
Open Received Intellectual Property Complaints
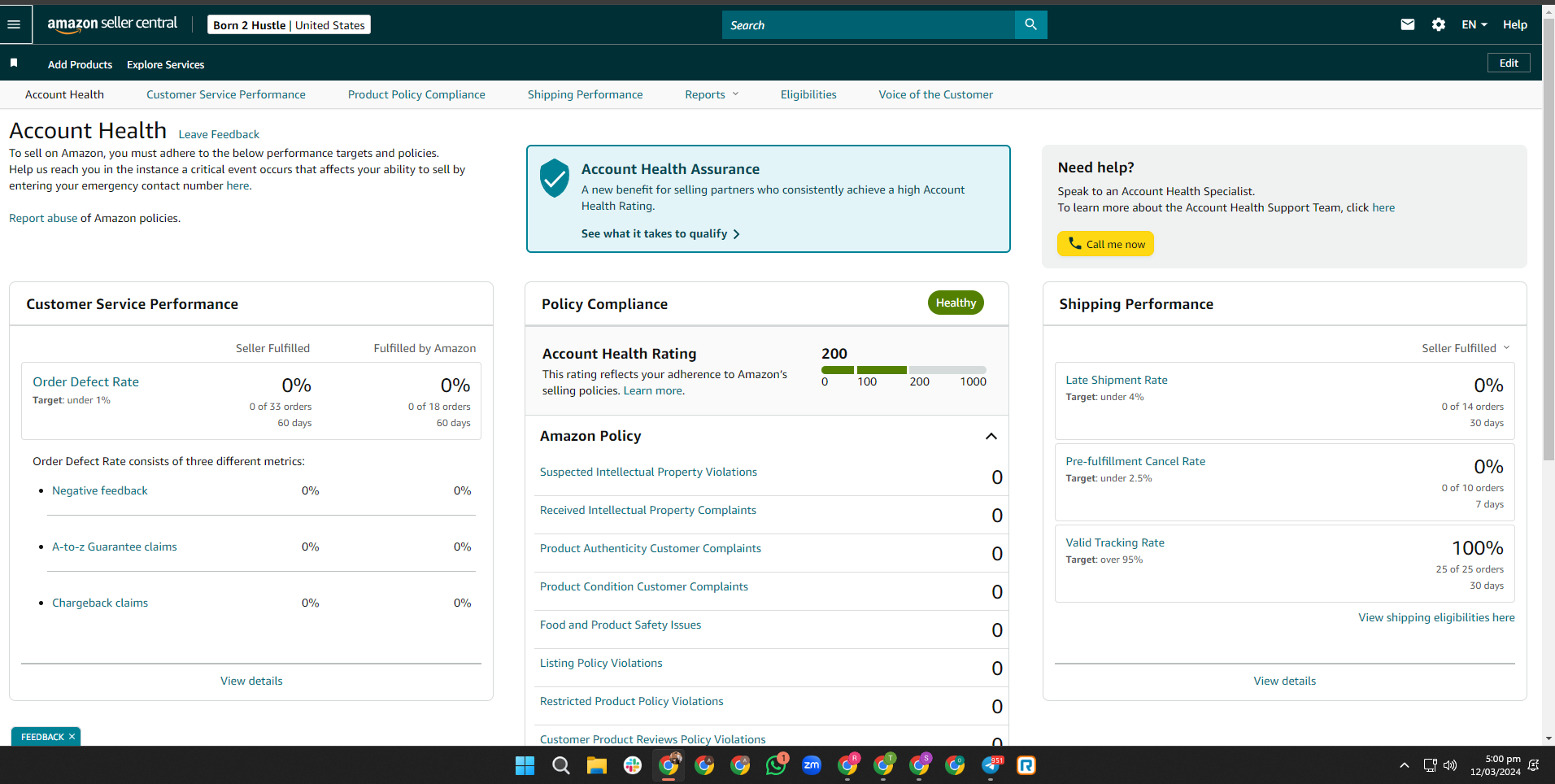coord(648,510)
